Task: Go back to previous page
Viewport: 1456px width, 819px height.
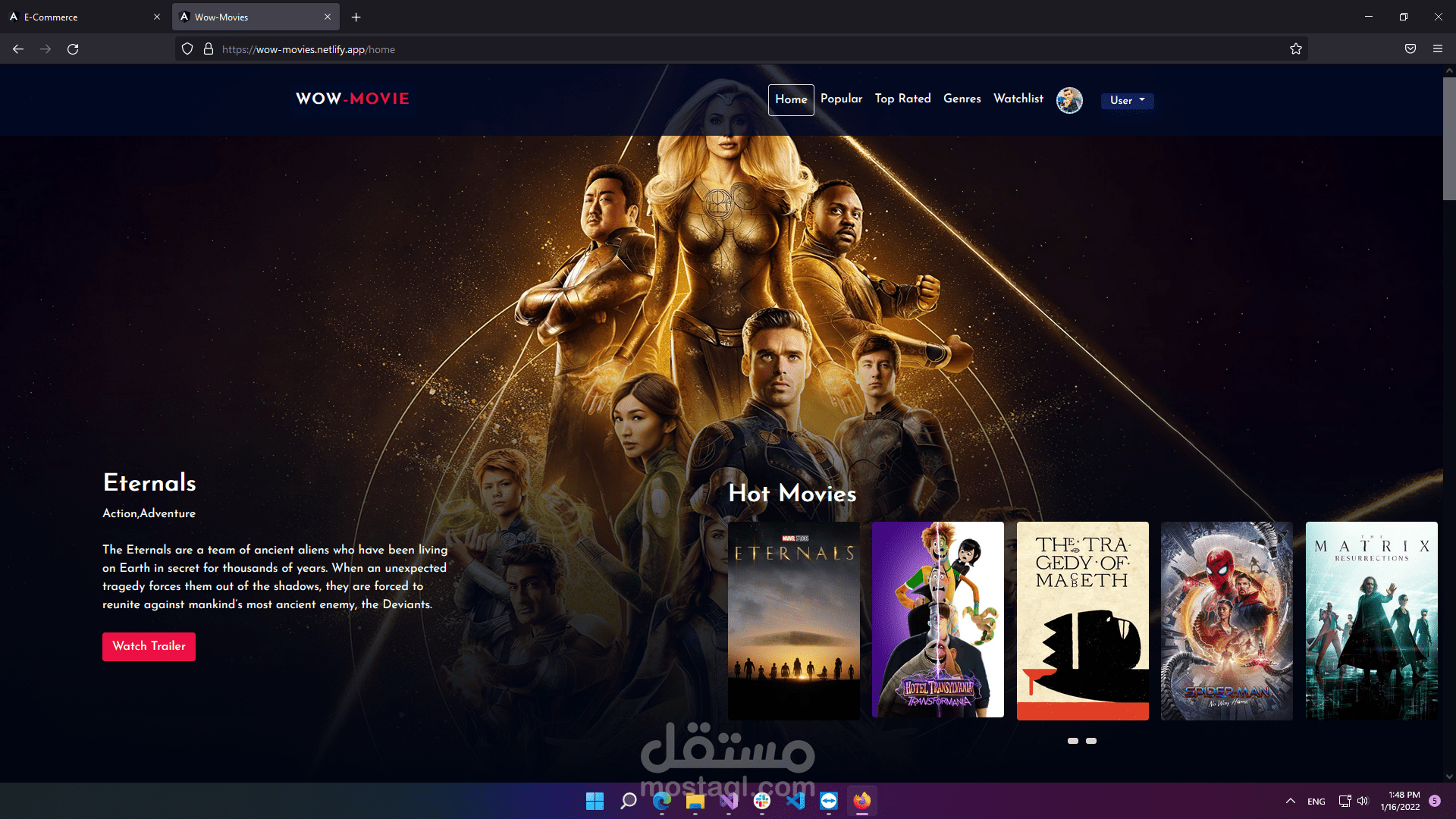Action: click(18, 49)
